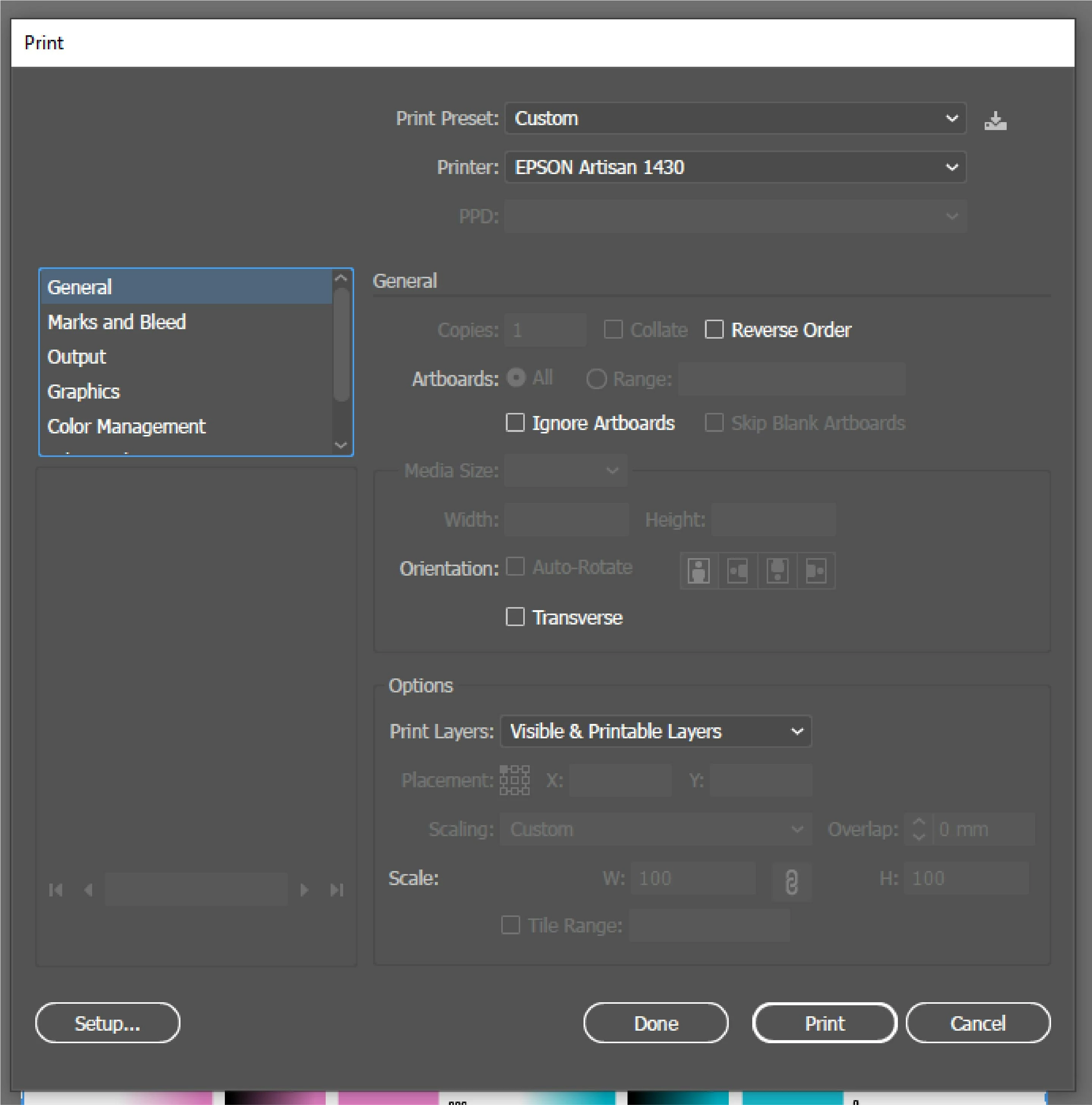
Task: Select Marks and Bleed category
Action: click(117, 322)
